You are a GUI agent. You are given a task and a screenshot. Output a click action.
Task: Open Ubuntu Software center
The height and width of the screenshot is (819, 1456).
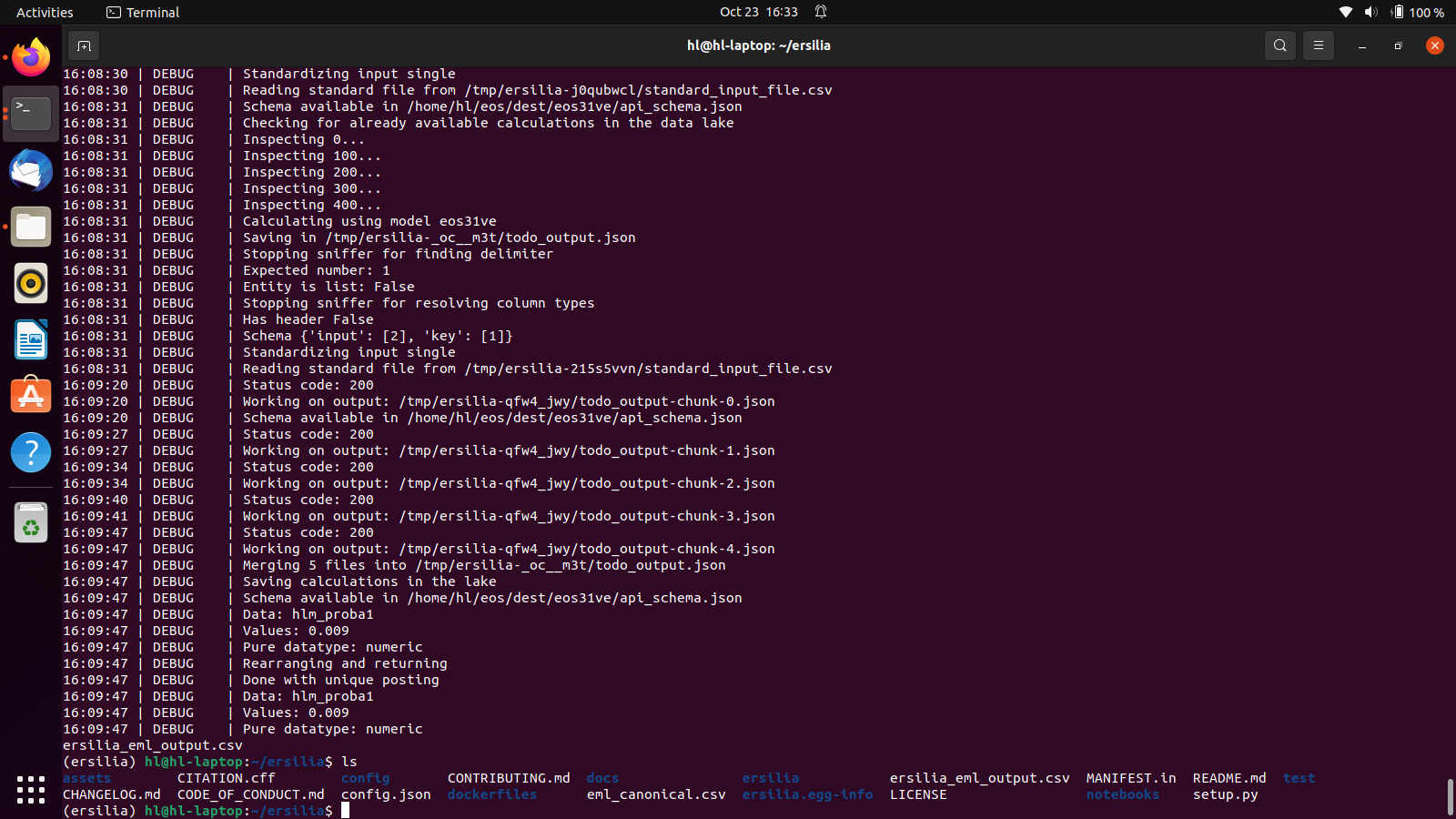[x=30, y=396]
